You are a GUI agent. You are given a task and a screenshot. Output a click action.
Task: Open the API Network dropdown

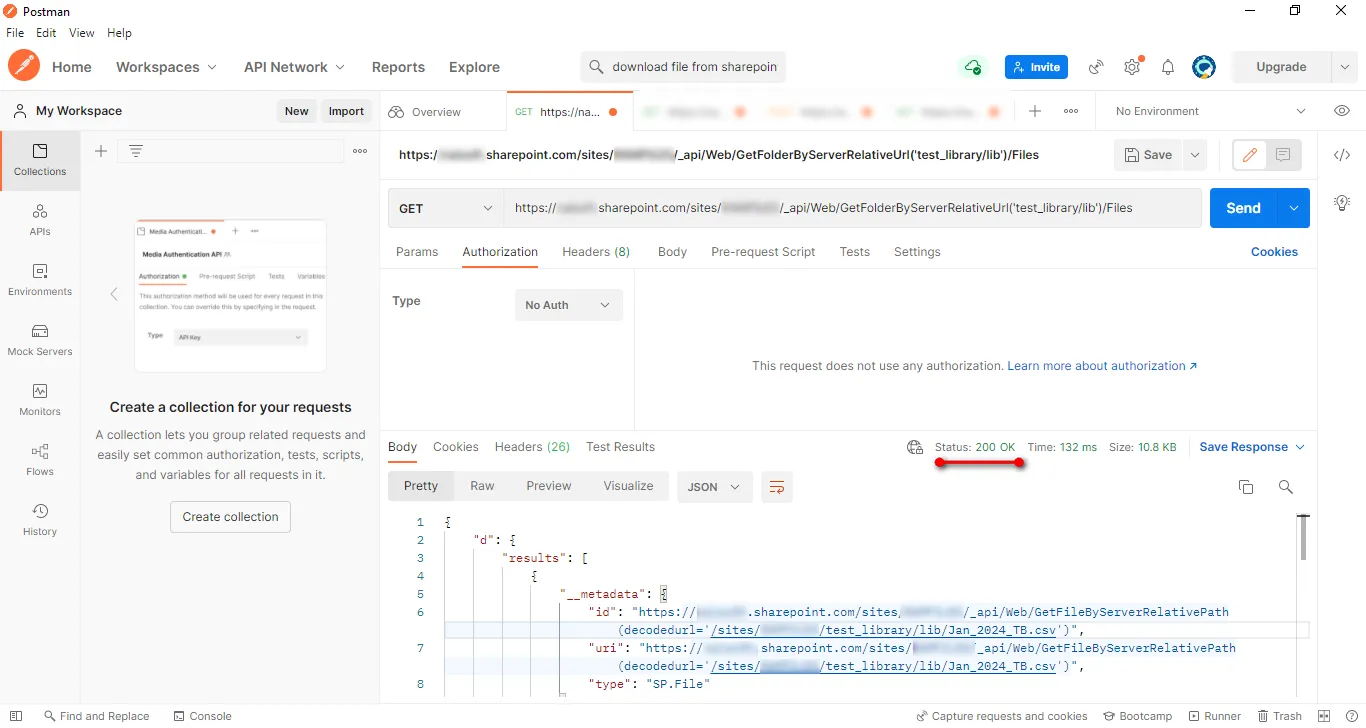coord(294,67)
